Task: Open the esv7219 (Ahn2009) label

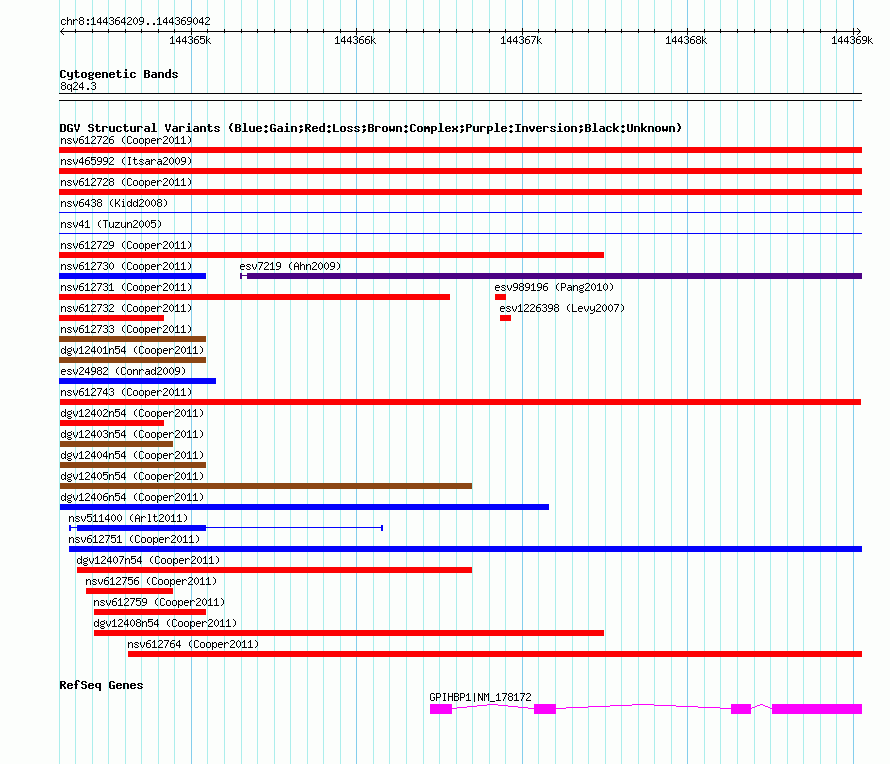Action: pyautogui.click(x=290, y=266)
